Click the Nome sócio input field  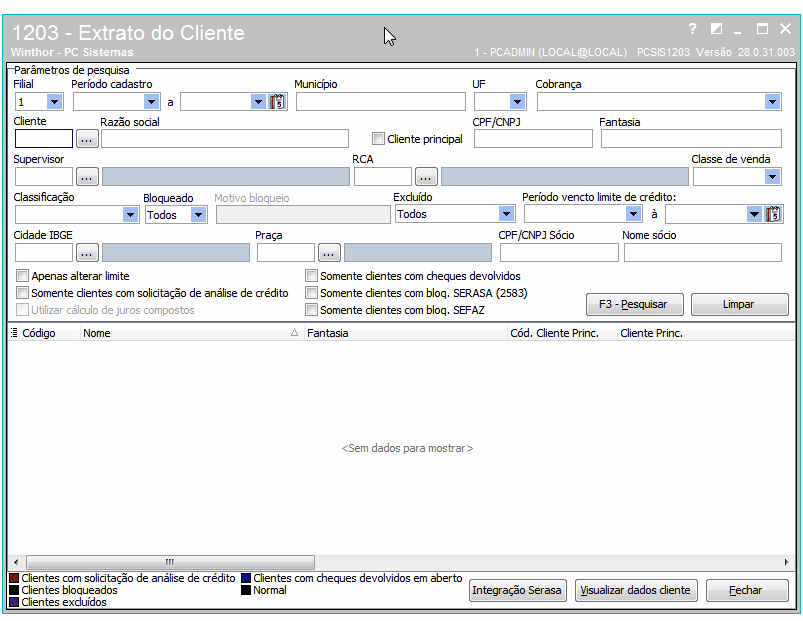coord(703,253)
